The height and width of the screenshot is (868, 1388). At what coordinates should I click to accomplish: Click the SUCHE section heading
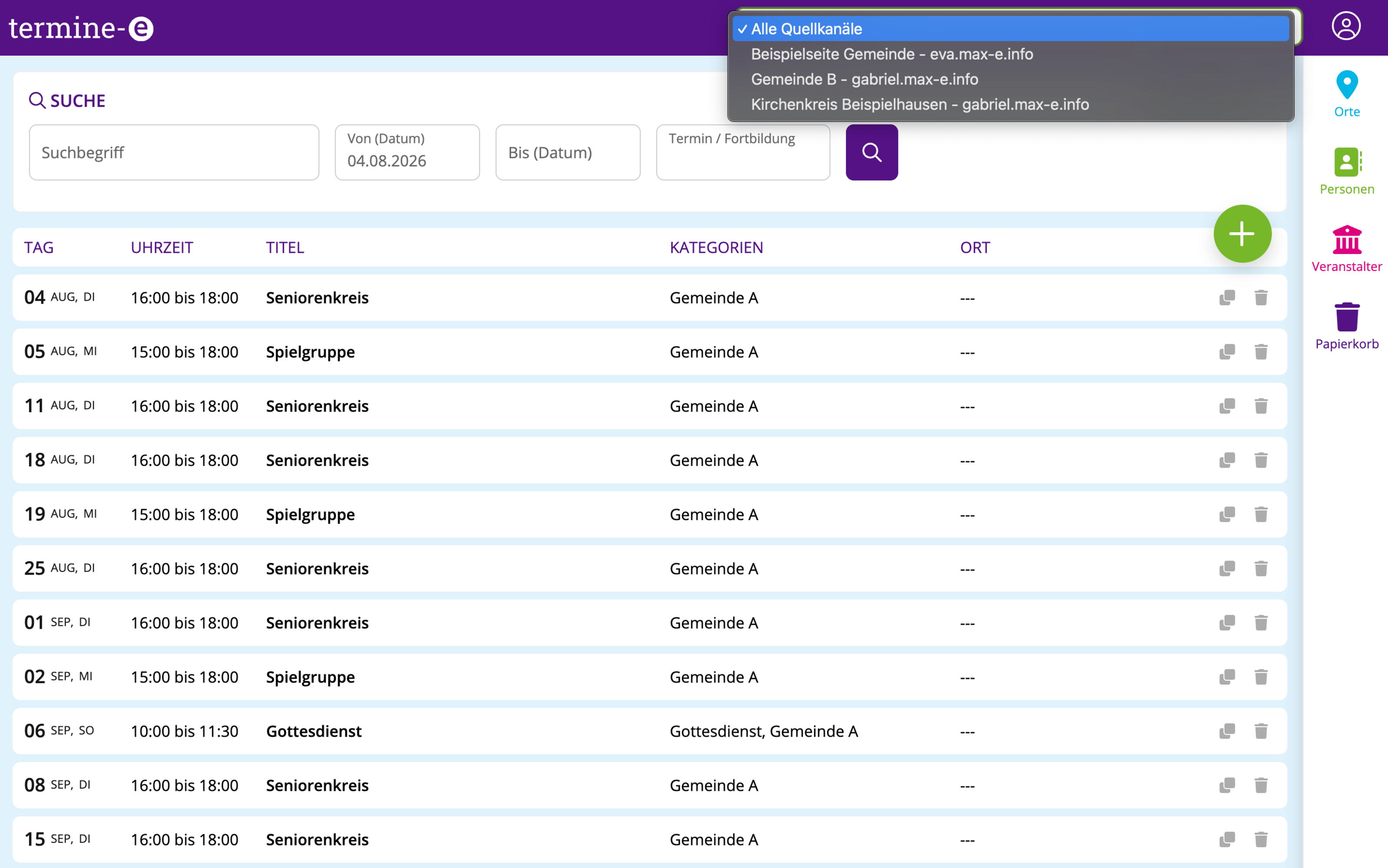pos(67,101)
